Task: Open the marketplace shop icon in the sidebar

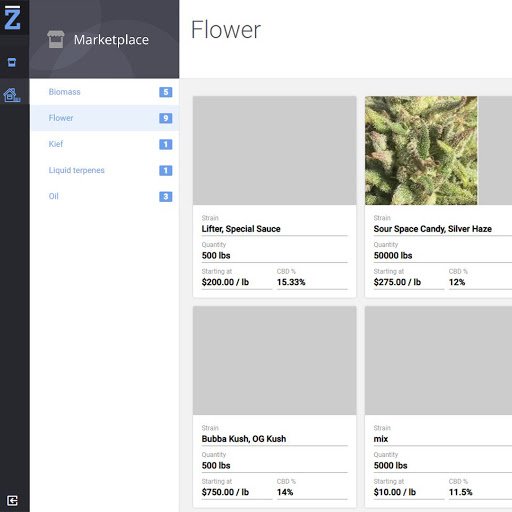Action: point(12,62)
